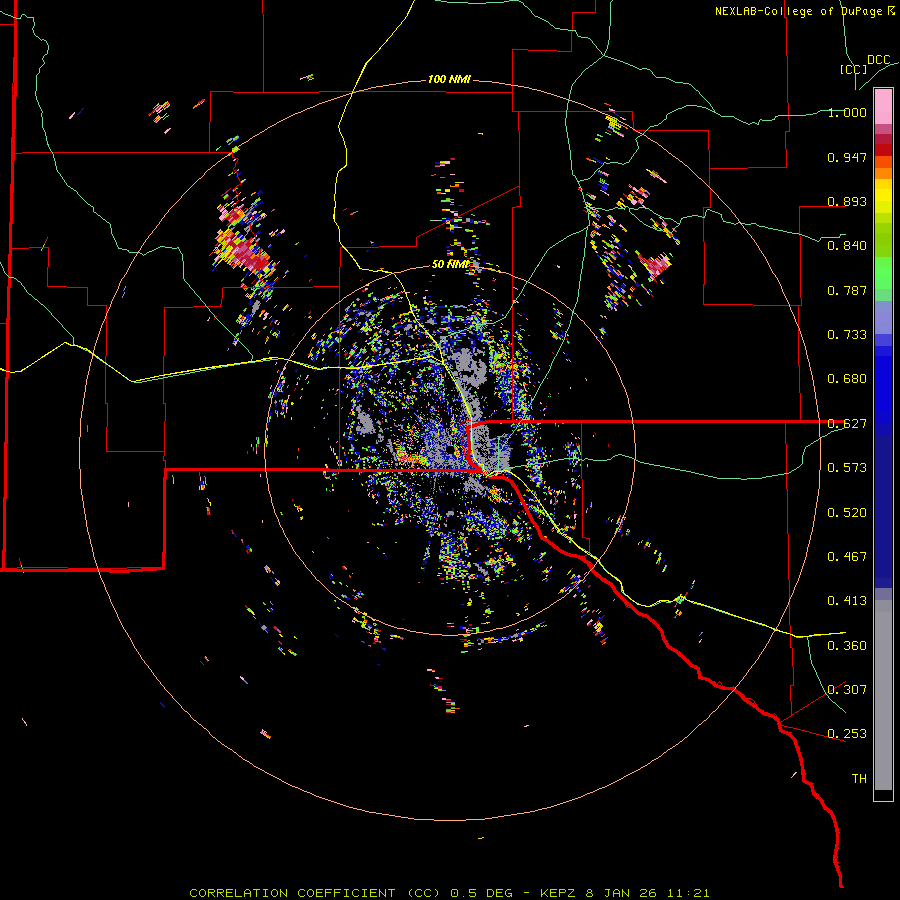900x900 pixels.
Task: Click the 0.627 scale value
Action: [847, 424]
